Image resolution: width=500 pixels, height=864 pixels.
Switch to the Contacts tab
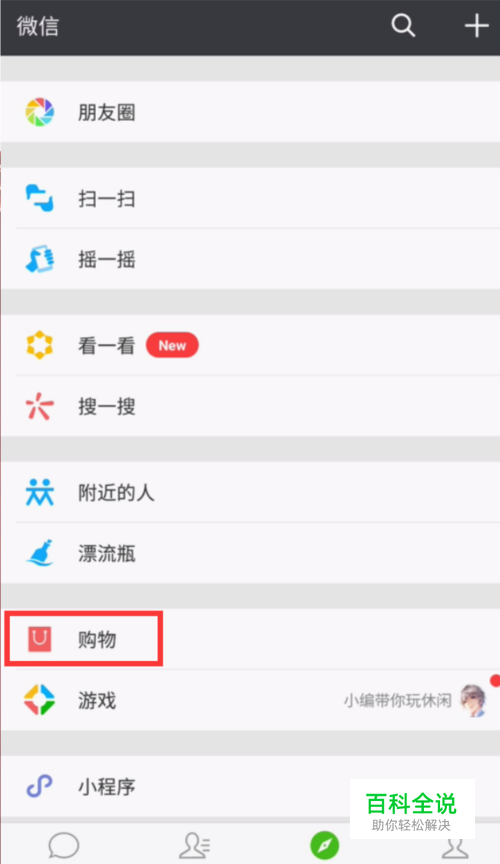(194, 845)
